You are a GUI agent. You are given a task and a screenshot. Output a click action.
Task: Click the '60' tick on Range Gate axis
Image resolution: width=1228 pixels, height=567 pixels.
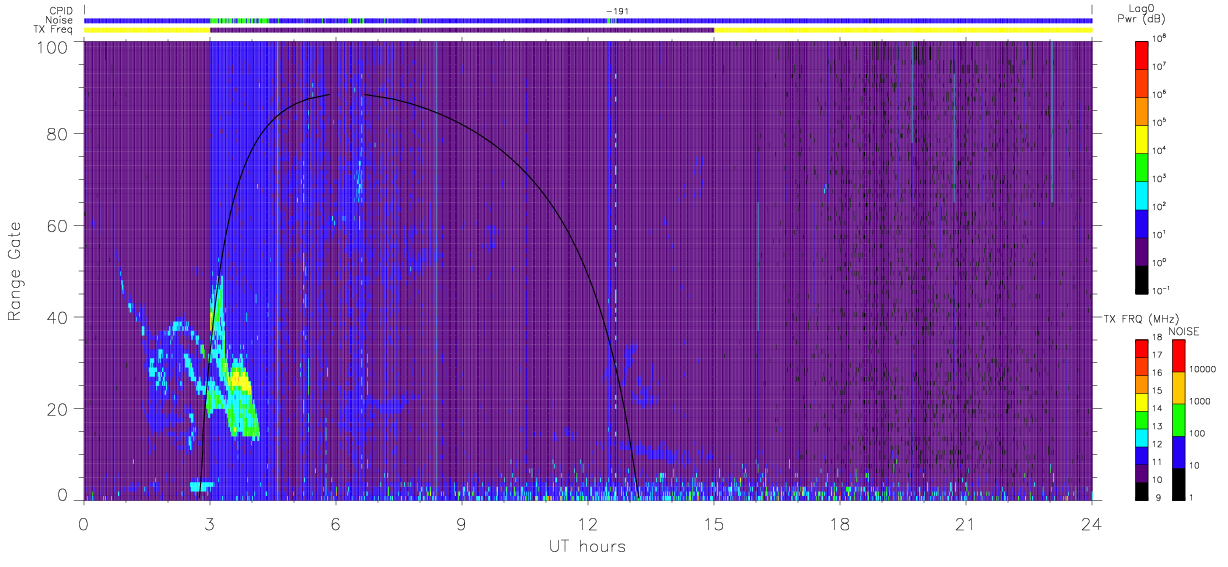click(x=58, y=226)
